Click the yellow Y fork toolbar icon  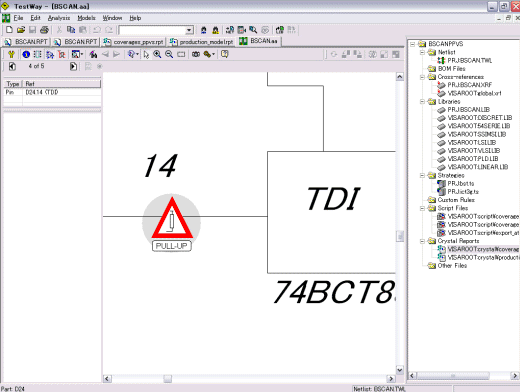point(11,54)
